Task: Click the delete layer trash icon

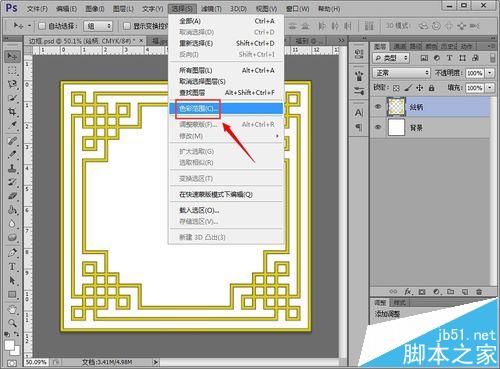Action: (479, 292)
